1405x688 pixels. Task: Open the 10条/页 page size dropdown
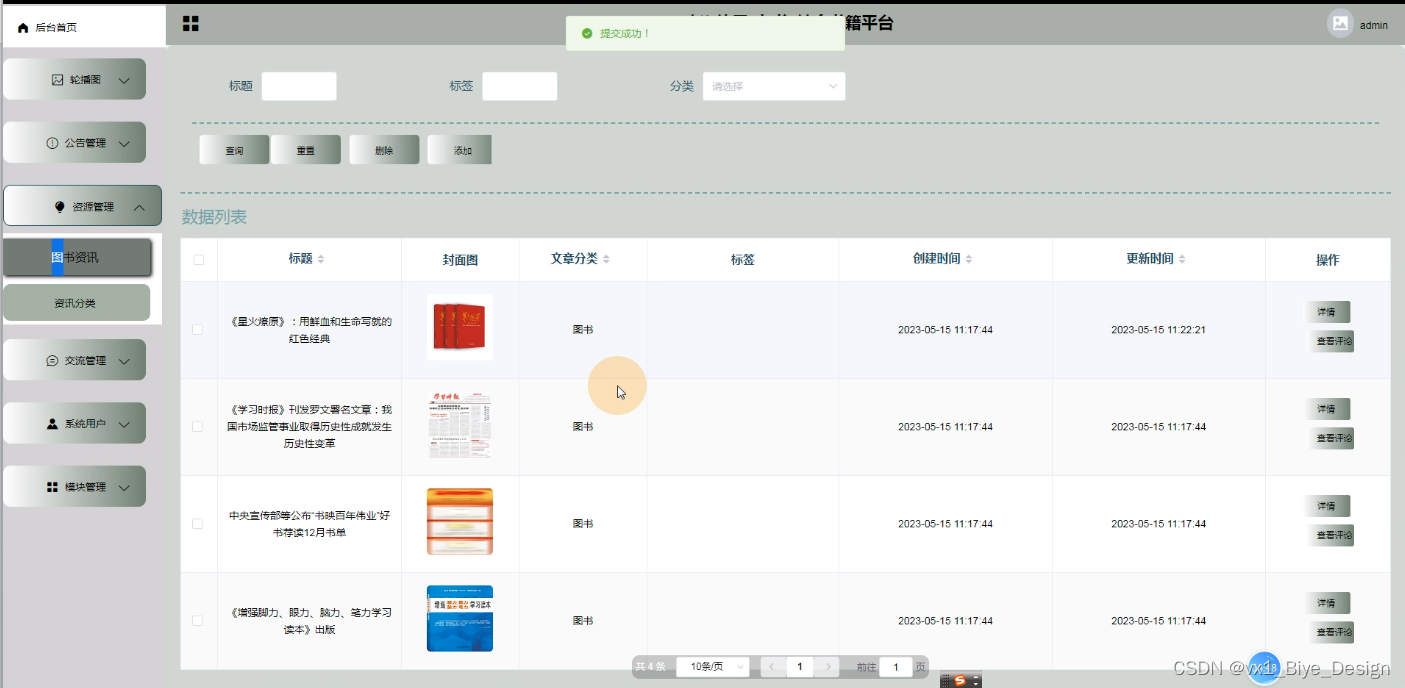tap(713, 666)
